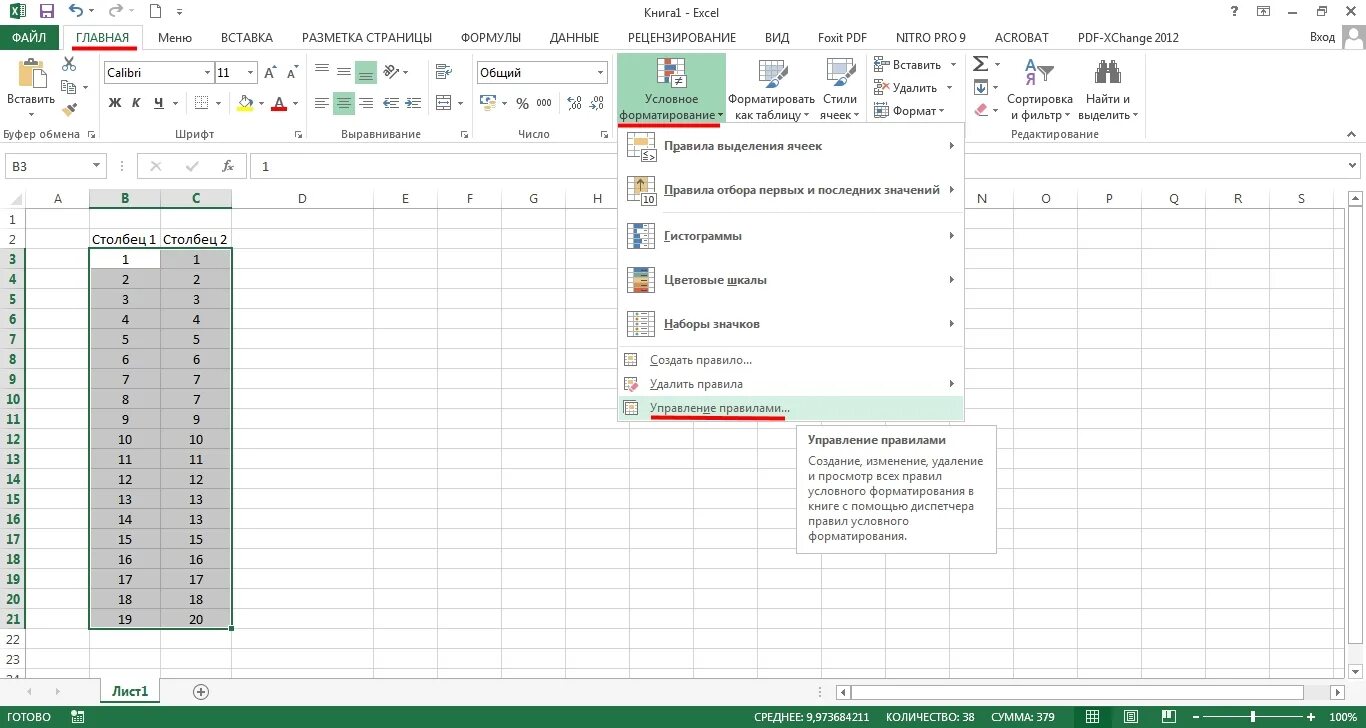
Task: Switch to Page Layout view in status bar
Action: point(1133,717)
